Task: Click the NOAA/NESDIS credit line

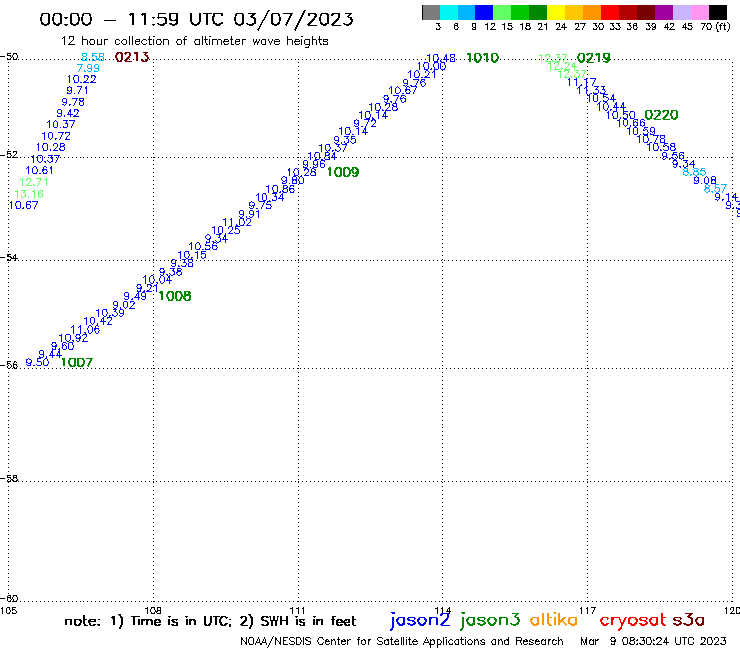Action: 402,642
